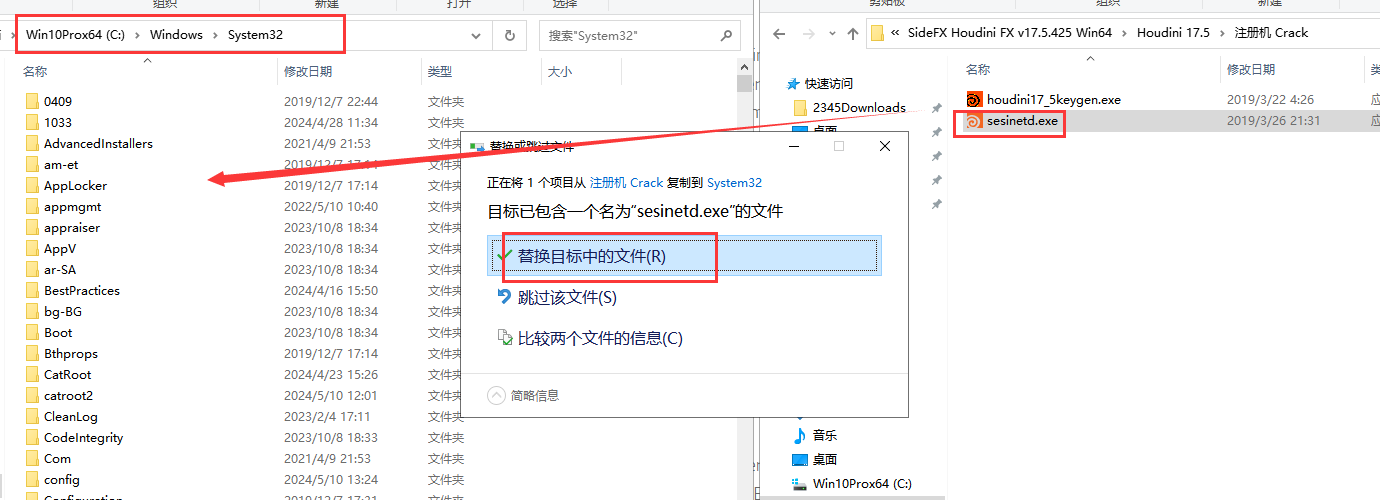Screen dimensions: 1380x500
Task: Close the replace or skip files dialog
Action: [x=884, y=146]
